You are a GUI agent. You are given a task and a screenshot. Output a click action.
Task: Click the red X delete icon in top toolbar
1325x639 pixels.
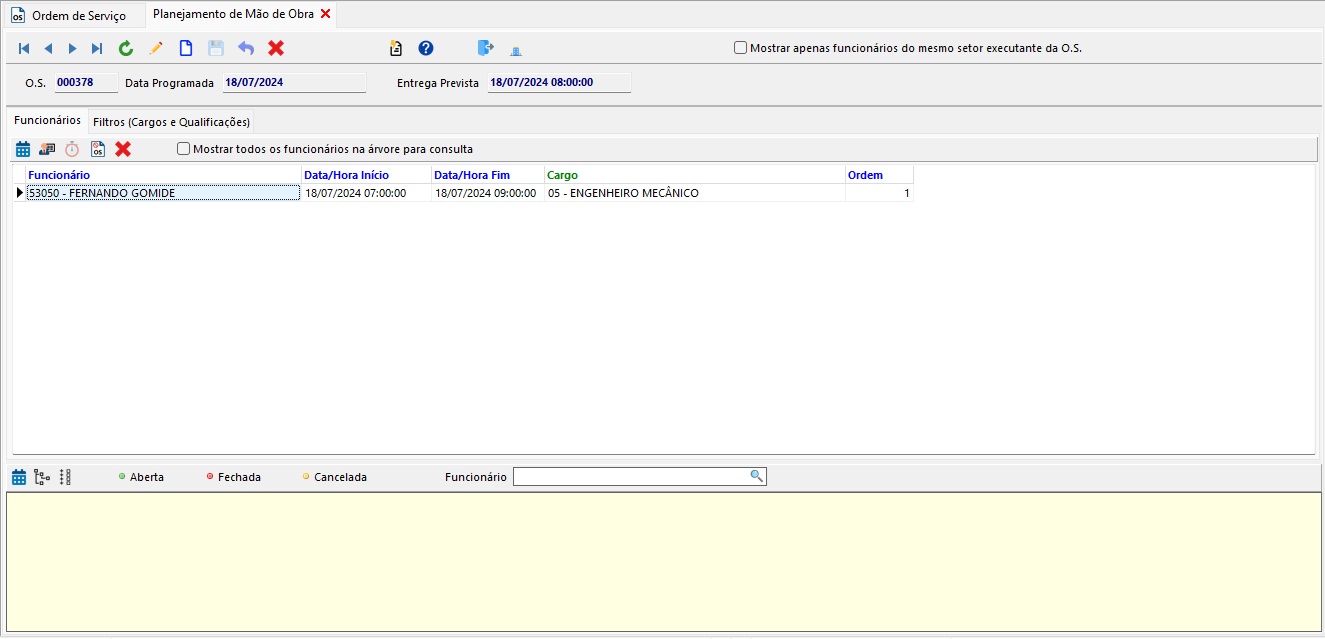tap(276, 48)
